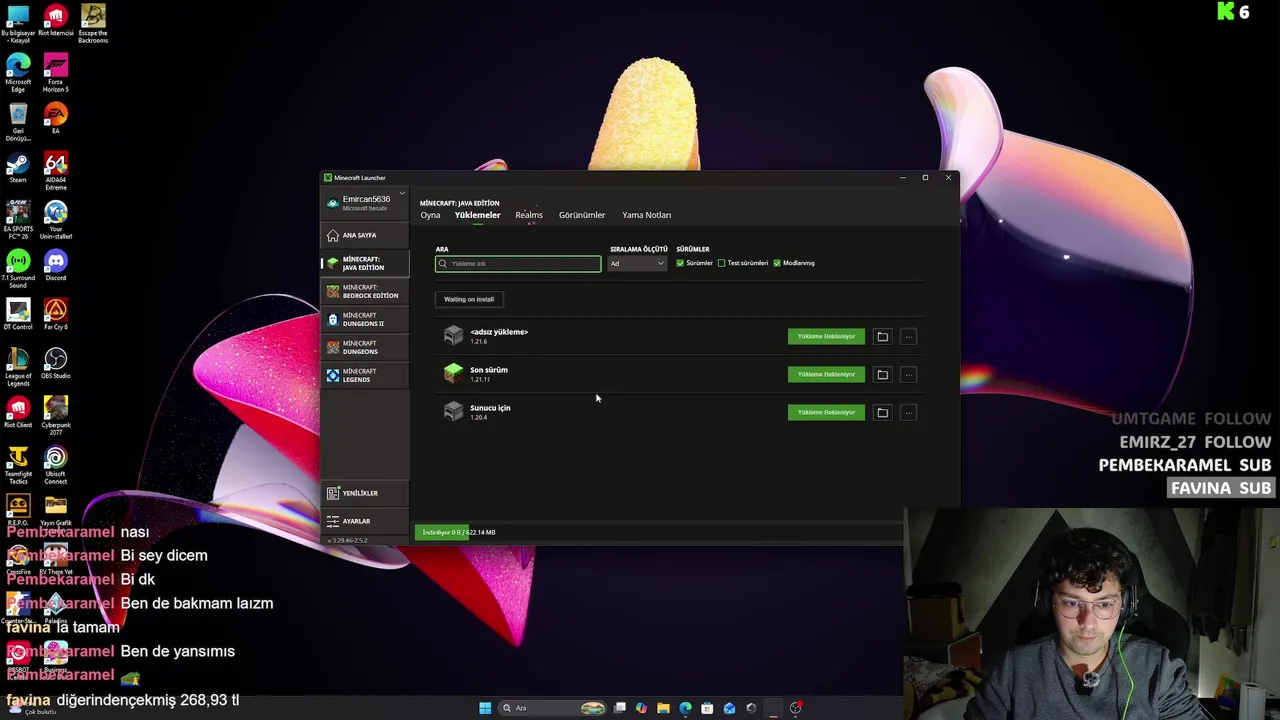Open AIDA64 Extreme desktop shortcut
This screenshot has height=720, width=1280.
click(x=56, y=172)
